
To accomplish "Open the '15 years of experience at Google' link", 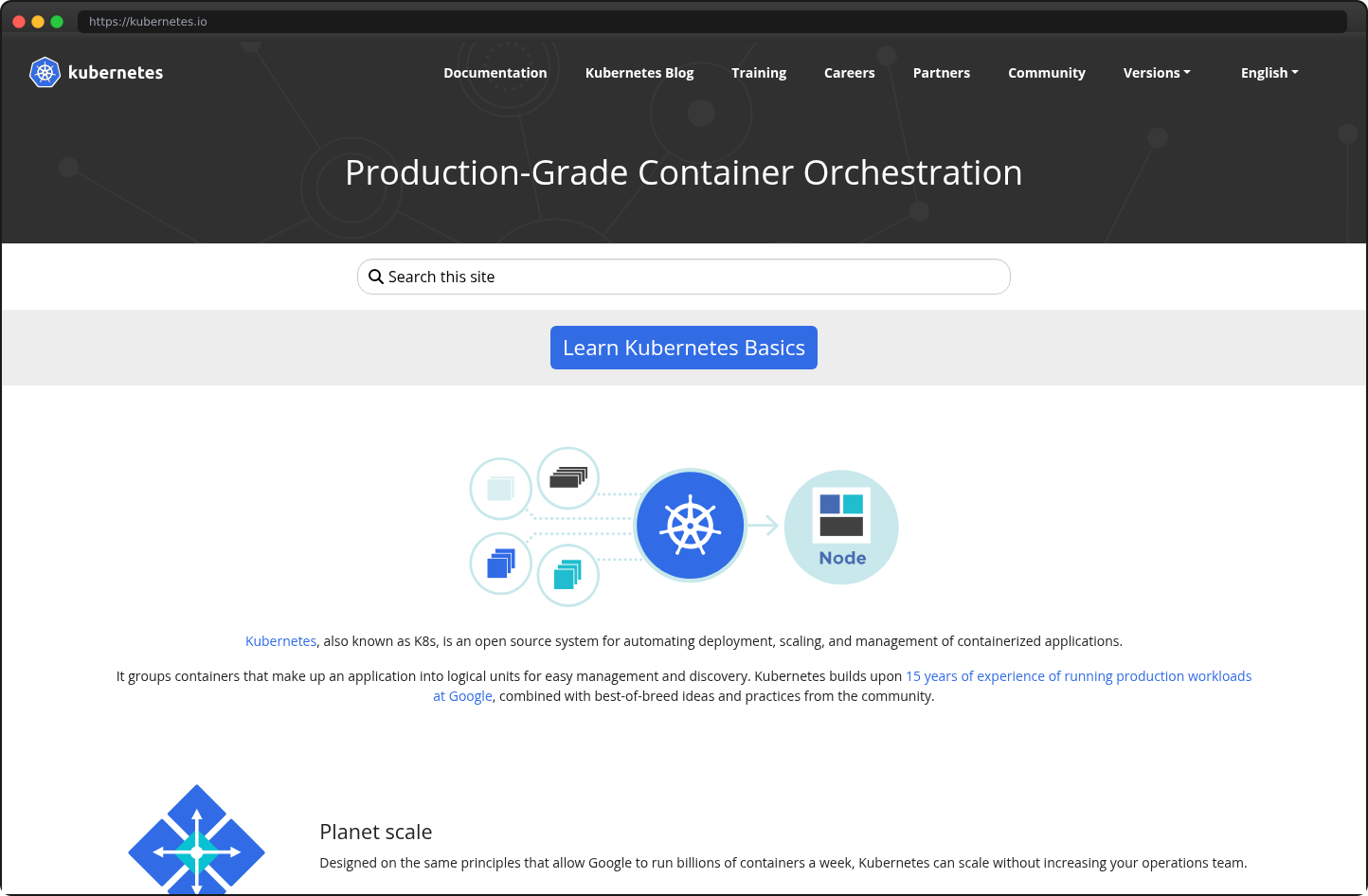I will [1078, 675].
